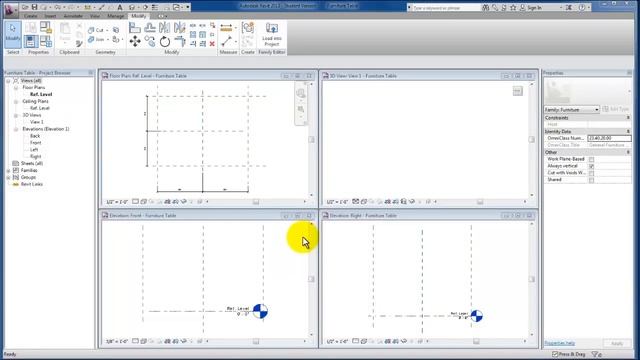The width and height of the screenshot is (640, 360).
Task: Select Ref. Level under Floor Plans
Action: pos(41,94)
